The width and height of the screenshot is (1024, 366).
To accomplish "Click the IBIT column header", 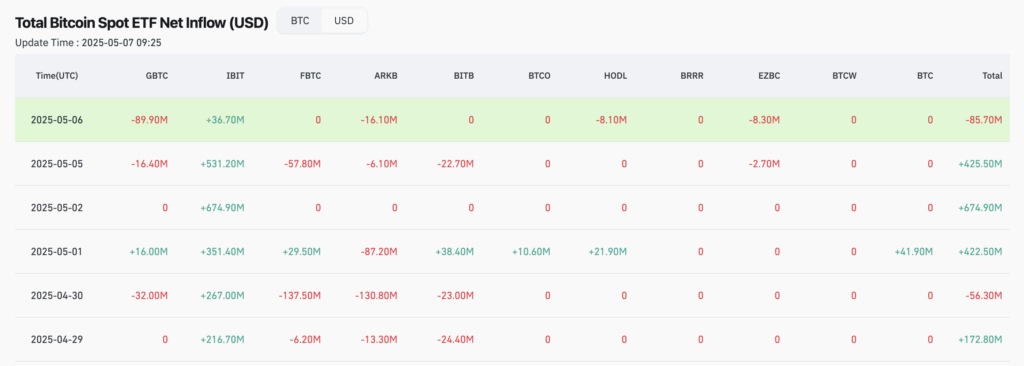I will tap(234, 76).
